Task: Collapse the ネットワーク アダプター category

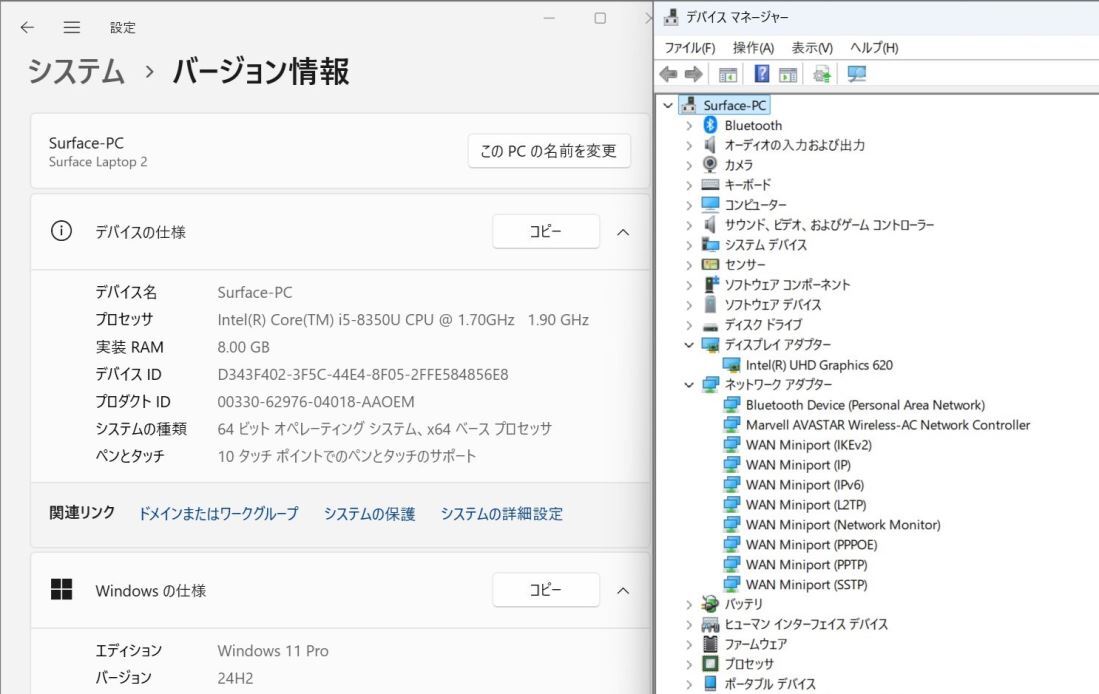Action: pos(688,384)
